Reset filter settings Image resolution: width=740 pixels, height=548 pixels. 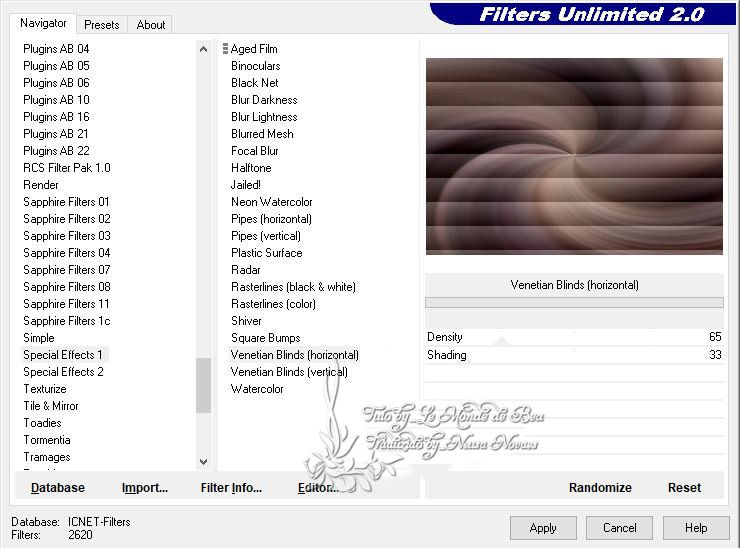click(684, 488)
